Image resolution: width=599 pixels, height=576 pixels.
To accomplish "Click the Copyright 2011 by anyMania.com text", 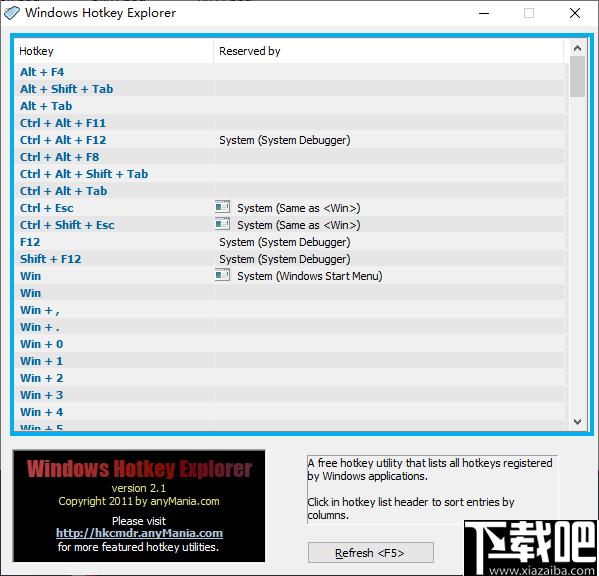I will click(x=139, y=501).
